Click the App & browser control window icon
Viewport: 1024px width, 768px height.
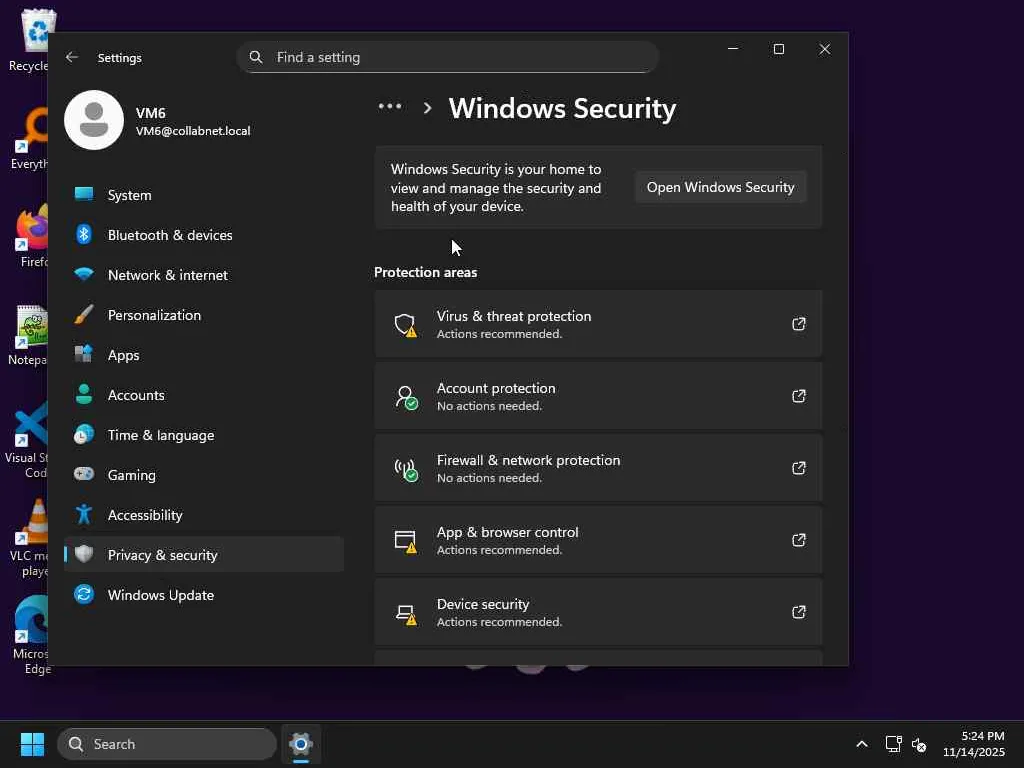tap(406, 541)
